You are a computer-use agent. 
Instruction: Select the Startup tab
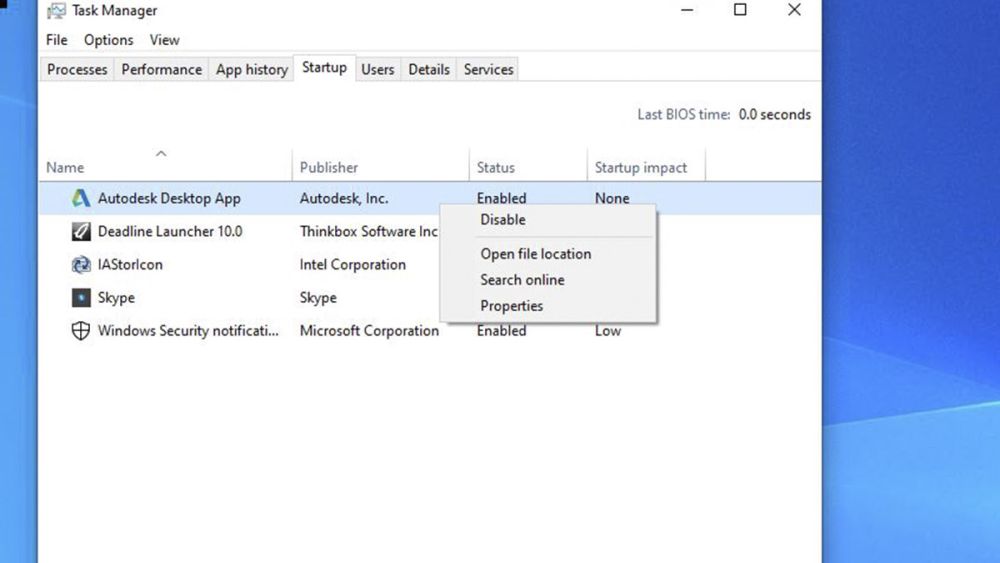(324, 68)
